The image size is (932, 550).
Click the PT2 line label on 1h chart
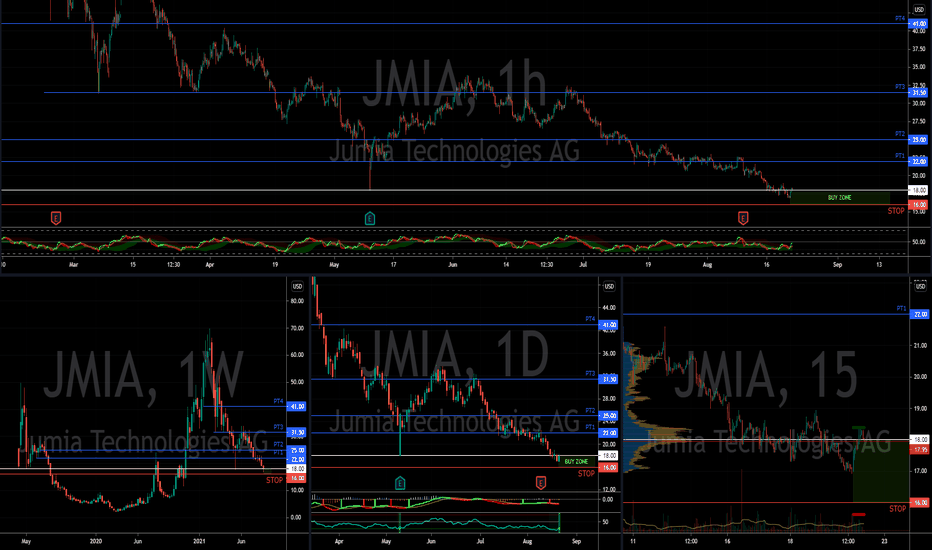[900, 134]
